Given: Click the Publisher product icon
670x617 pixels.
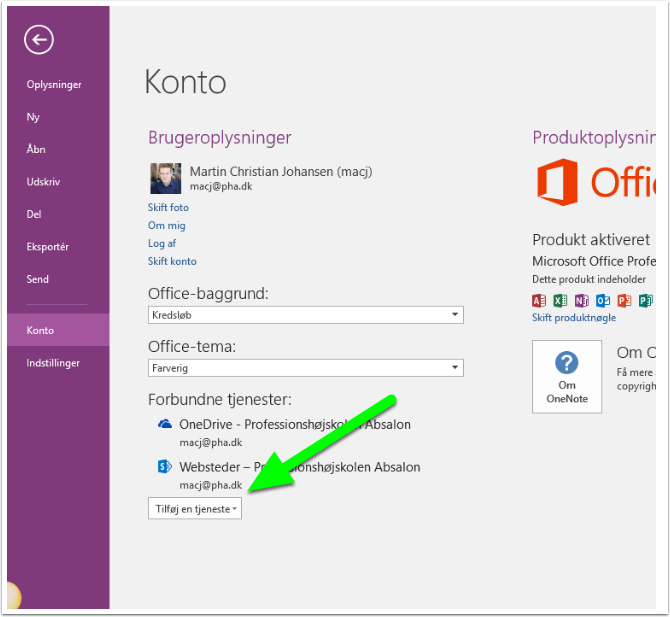Looking at the screenshot, I should point(646,301).
